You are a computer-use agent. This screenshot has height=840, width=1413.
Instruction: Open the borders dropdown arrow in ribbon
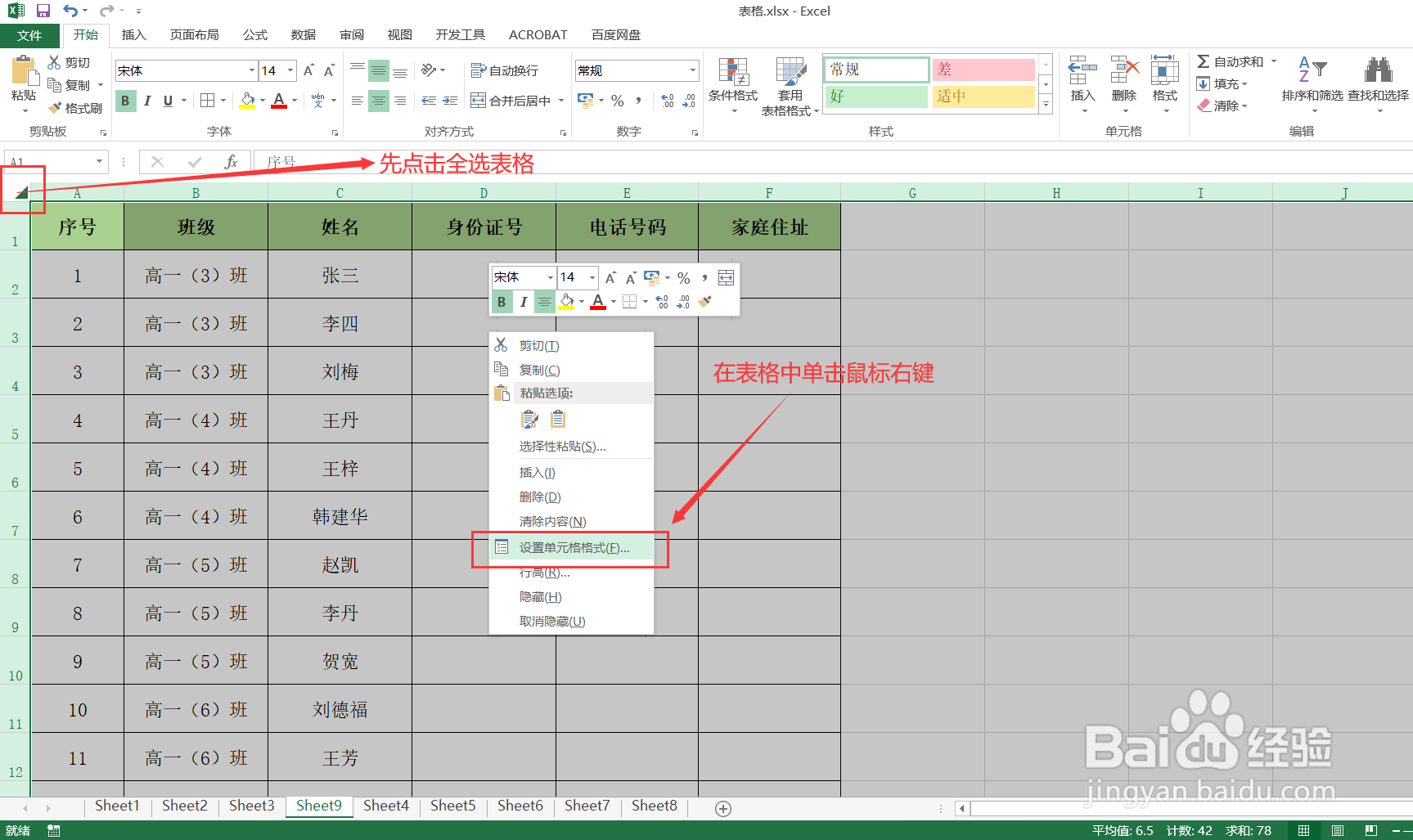coord(223,101)
